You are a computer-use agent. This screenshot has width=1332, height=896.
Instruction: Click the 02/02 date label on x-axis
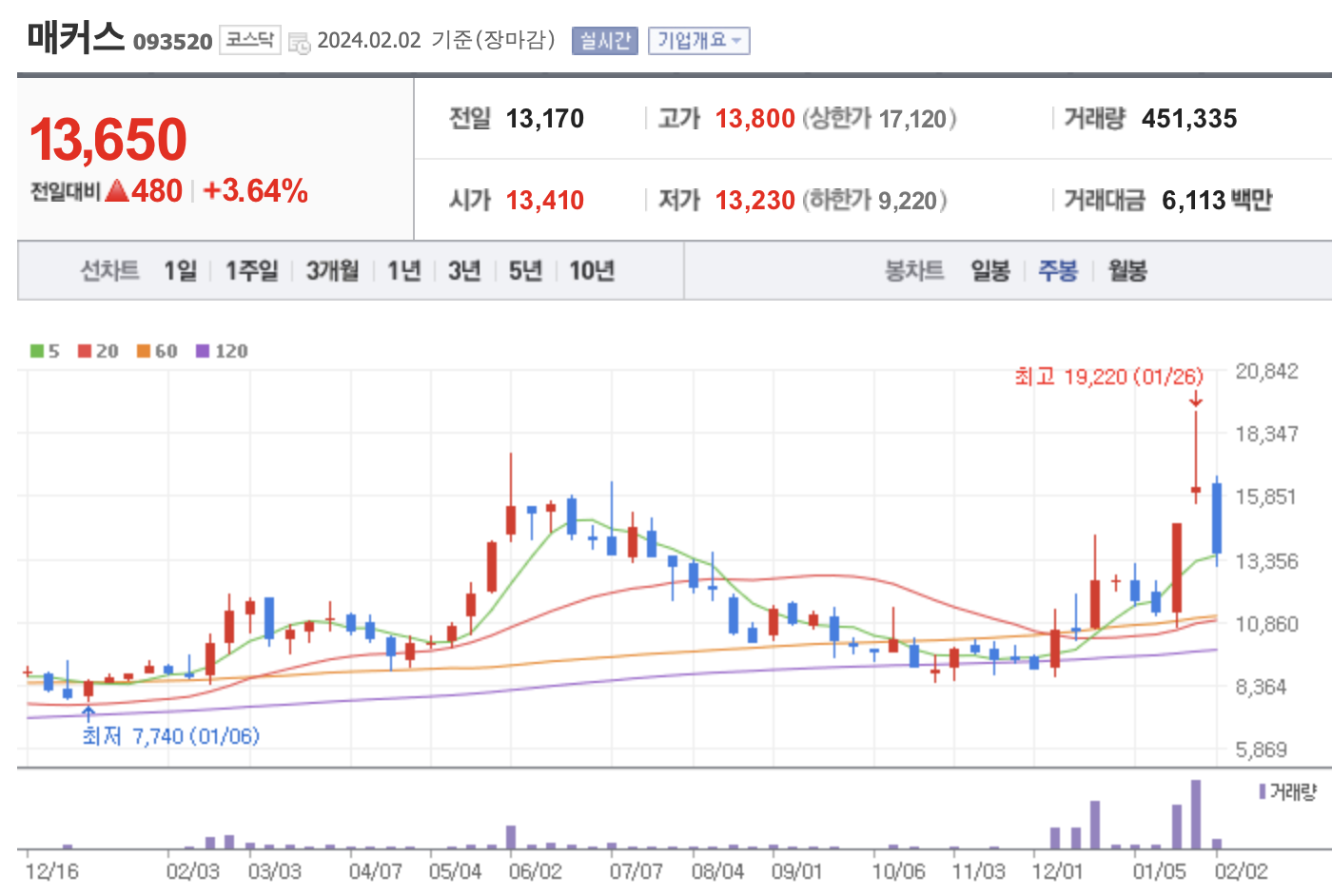click(x=1241, y=871)
